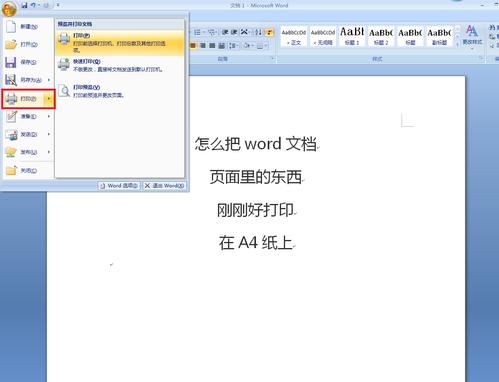Choose 关闭 (Close) in the Office menu

click(28, 170)
